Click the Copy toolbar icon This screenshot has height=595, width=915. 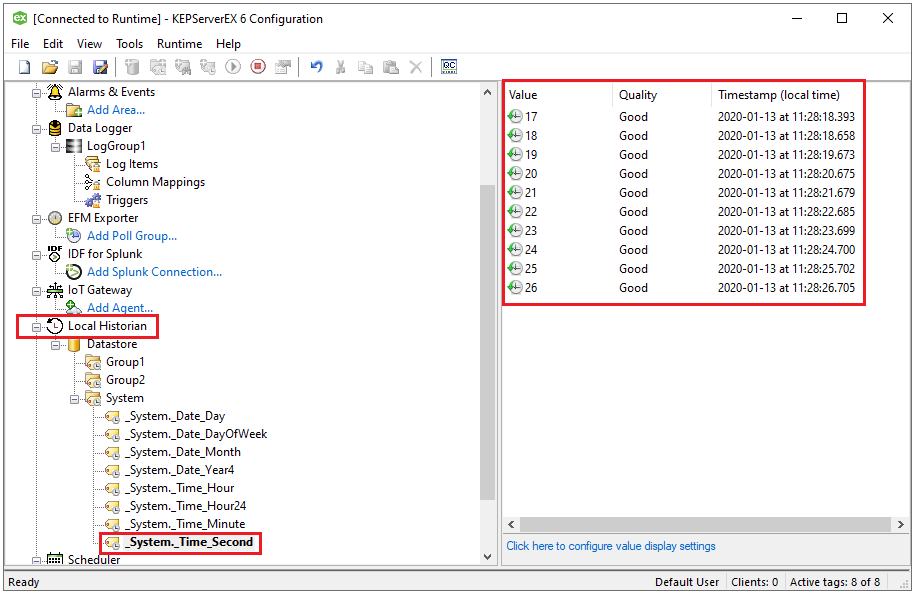coord(366,67)
